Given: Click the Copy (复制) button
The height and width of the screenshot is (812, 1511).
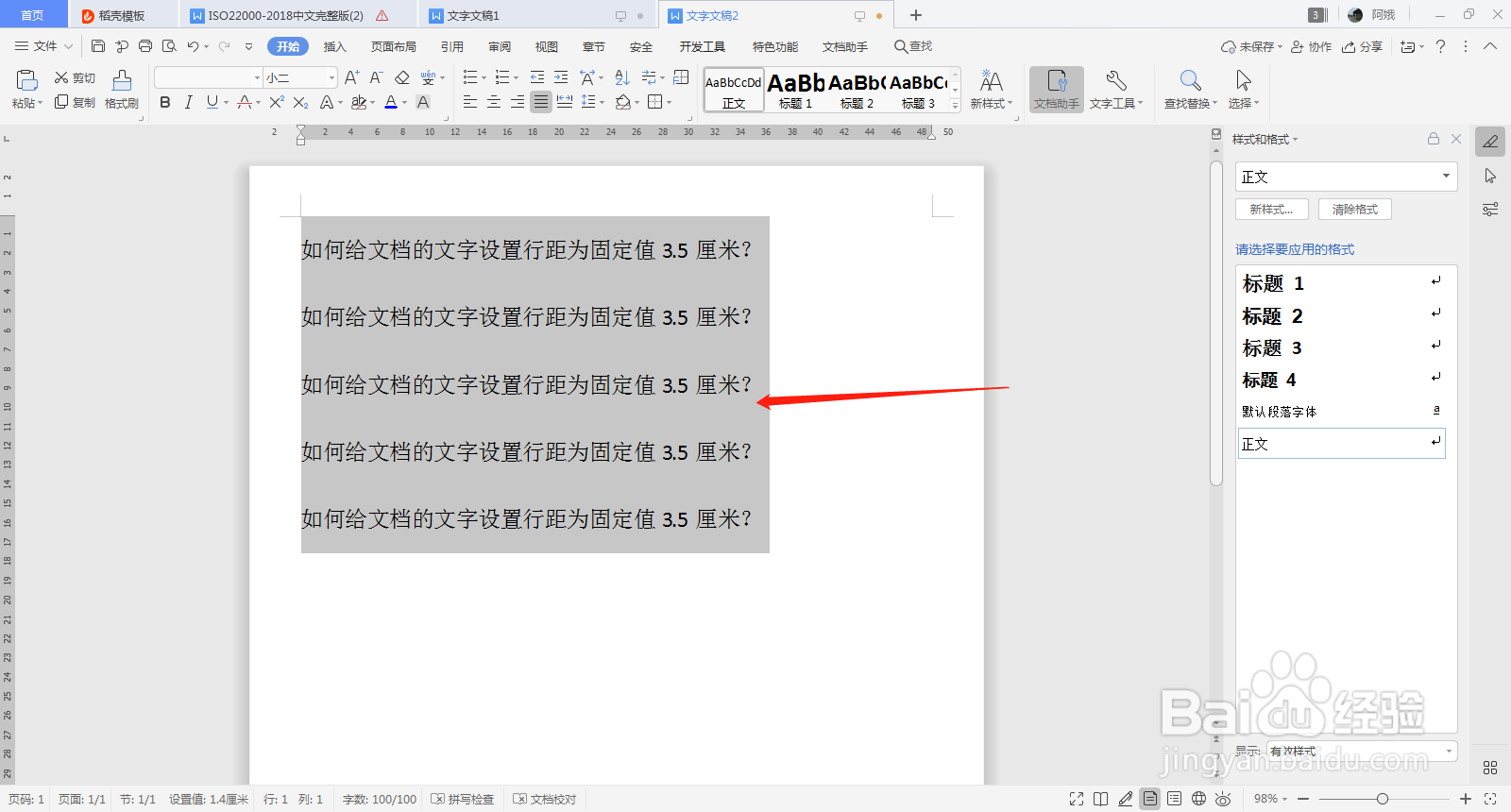Looking at the screenshot, I should [75, 102].
